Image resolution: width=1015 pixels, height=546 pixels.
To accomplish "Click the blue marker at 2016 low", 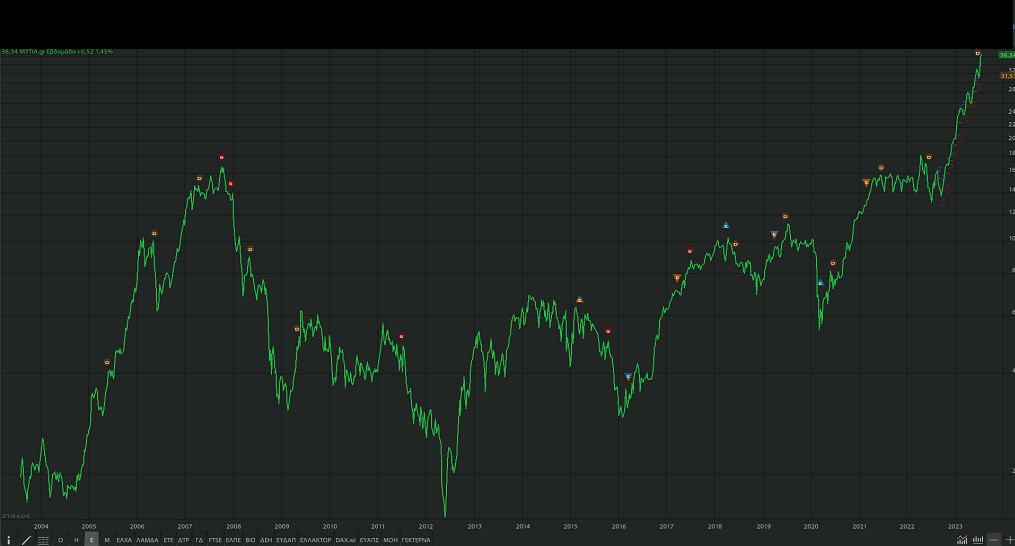I will click(x=628, y=376).
